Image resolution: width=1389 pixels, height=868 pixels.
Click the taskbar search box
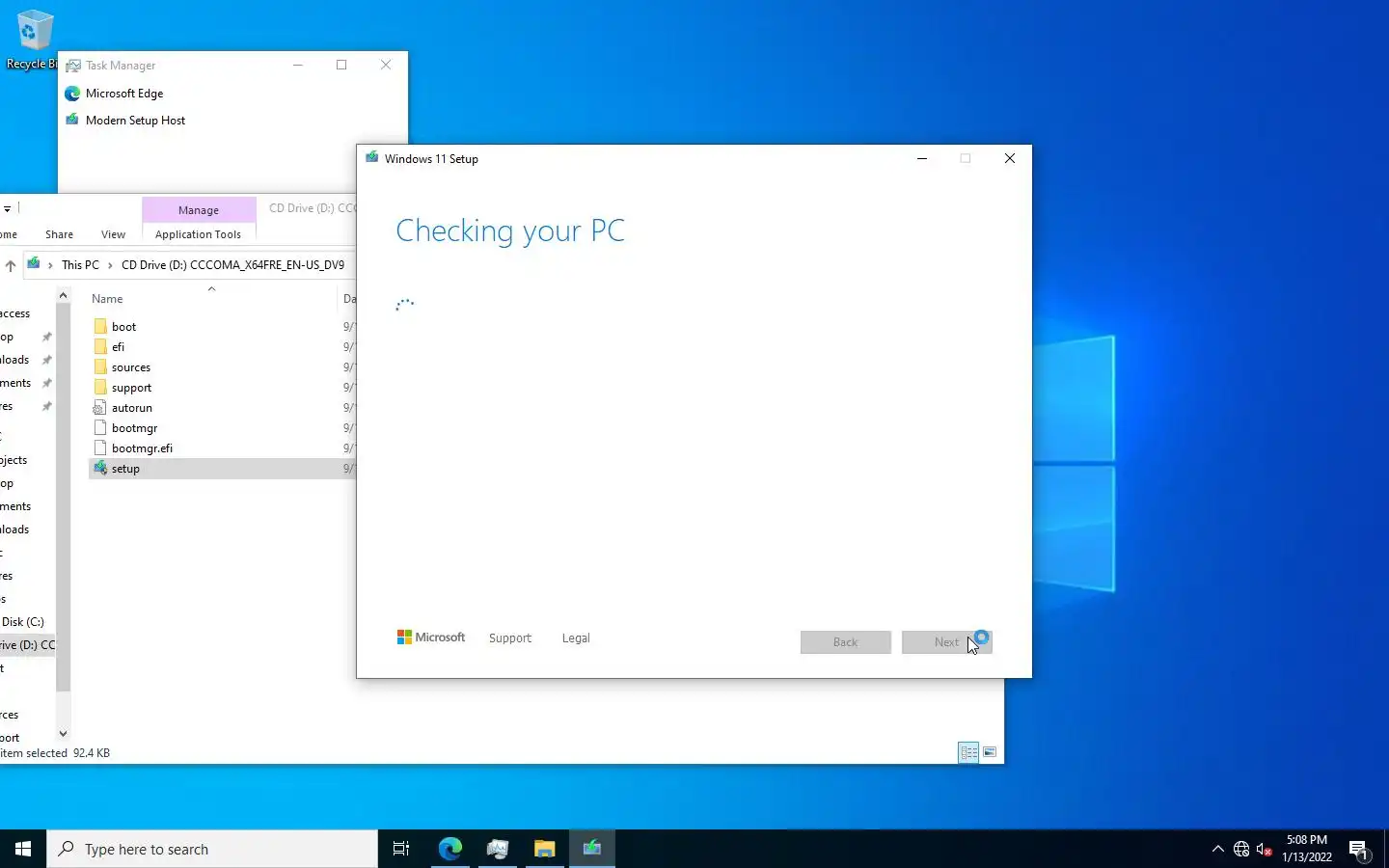click(x=212, y=849)
